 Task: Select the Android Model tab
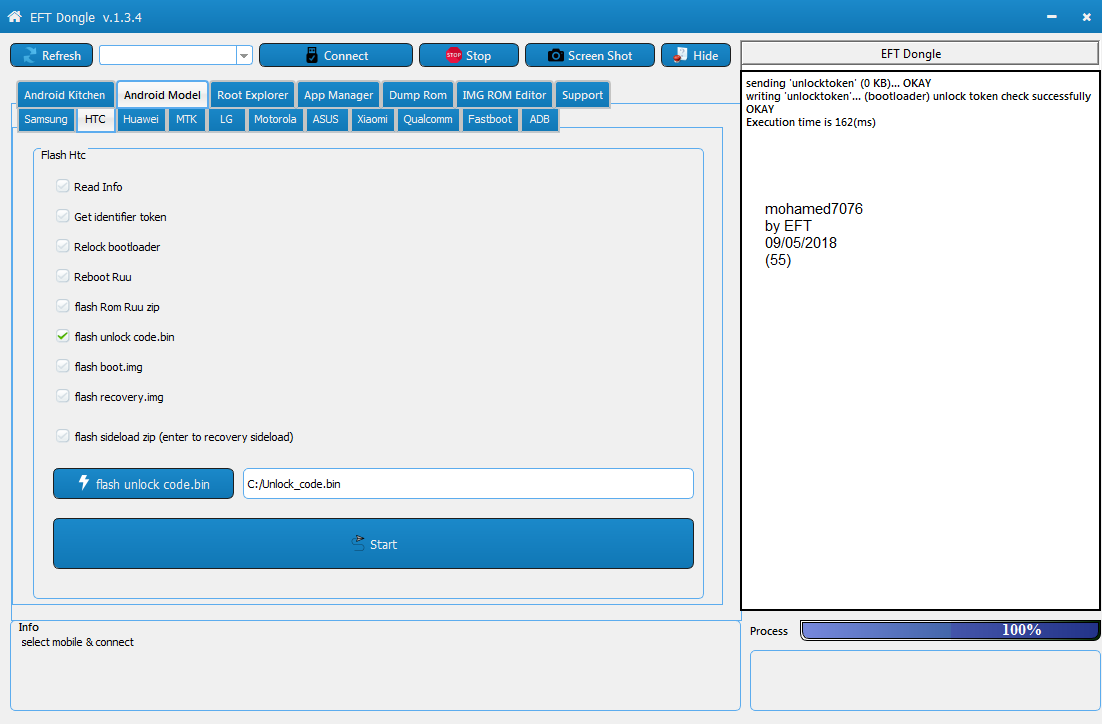point(162,95)
